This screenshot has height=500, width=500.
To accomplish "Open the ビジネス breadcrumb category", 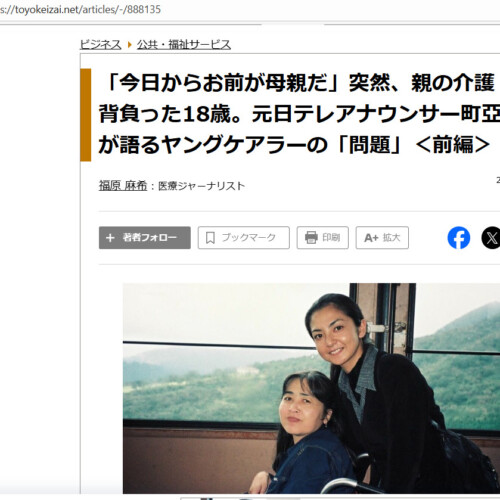I will 101,45.
